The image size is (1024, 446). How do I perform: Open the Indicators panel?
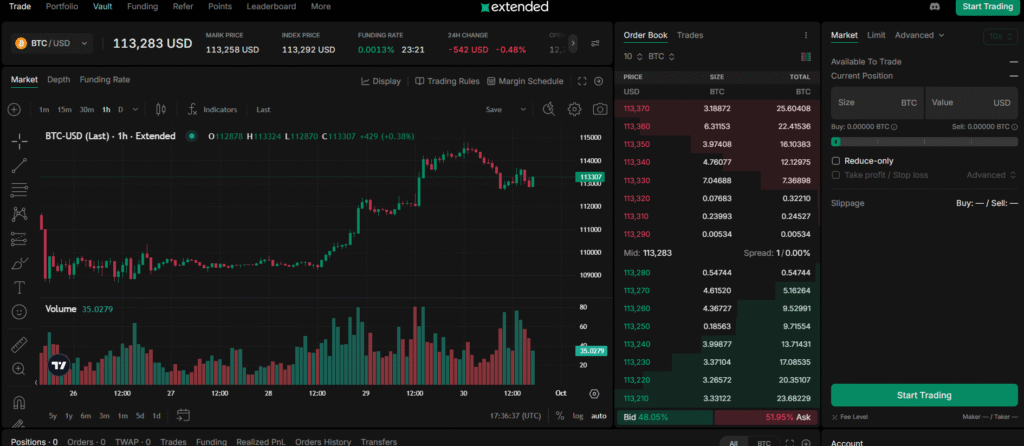(x=213, y=110)
